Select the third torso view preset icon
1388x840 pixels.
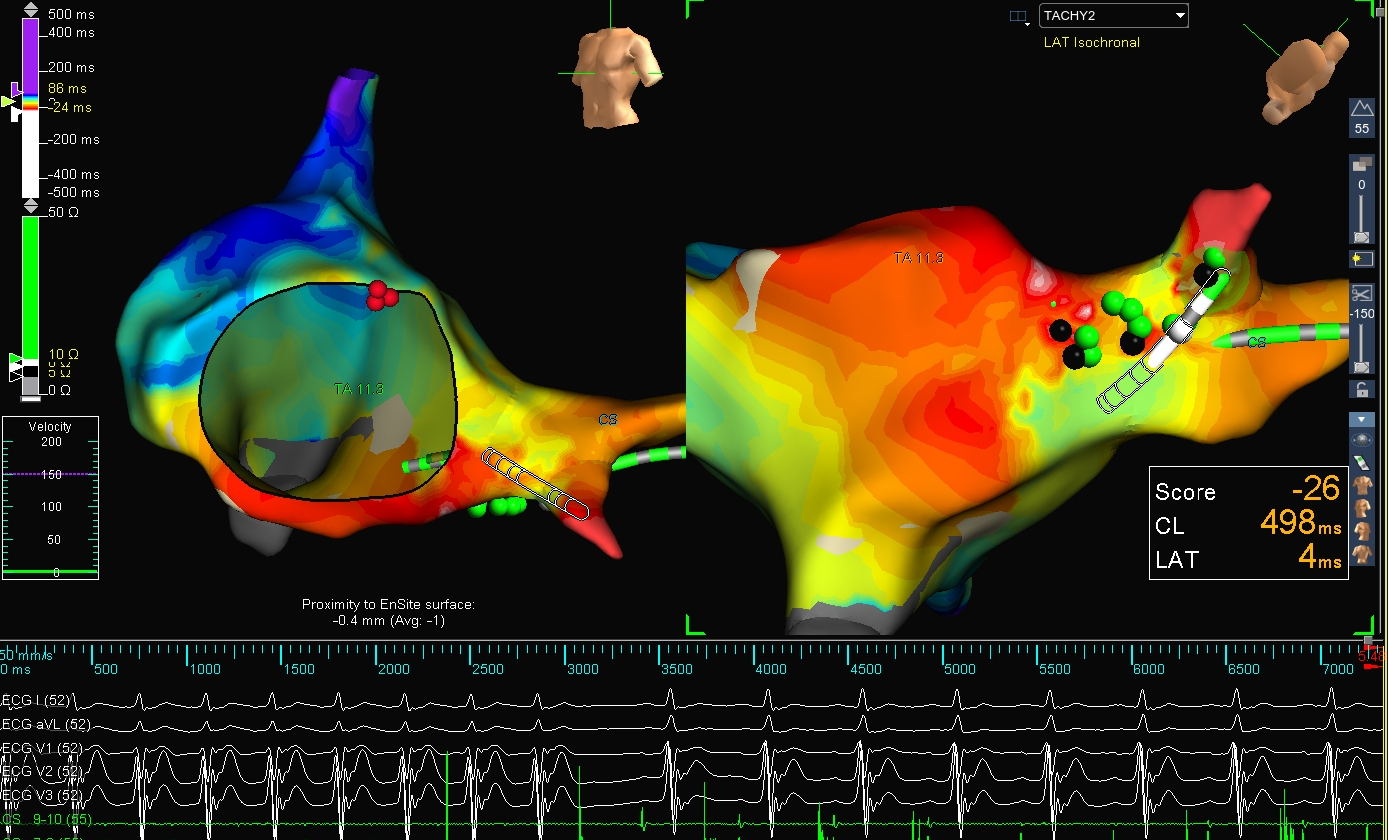(1361, 530)
